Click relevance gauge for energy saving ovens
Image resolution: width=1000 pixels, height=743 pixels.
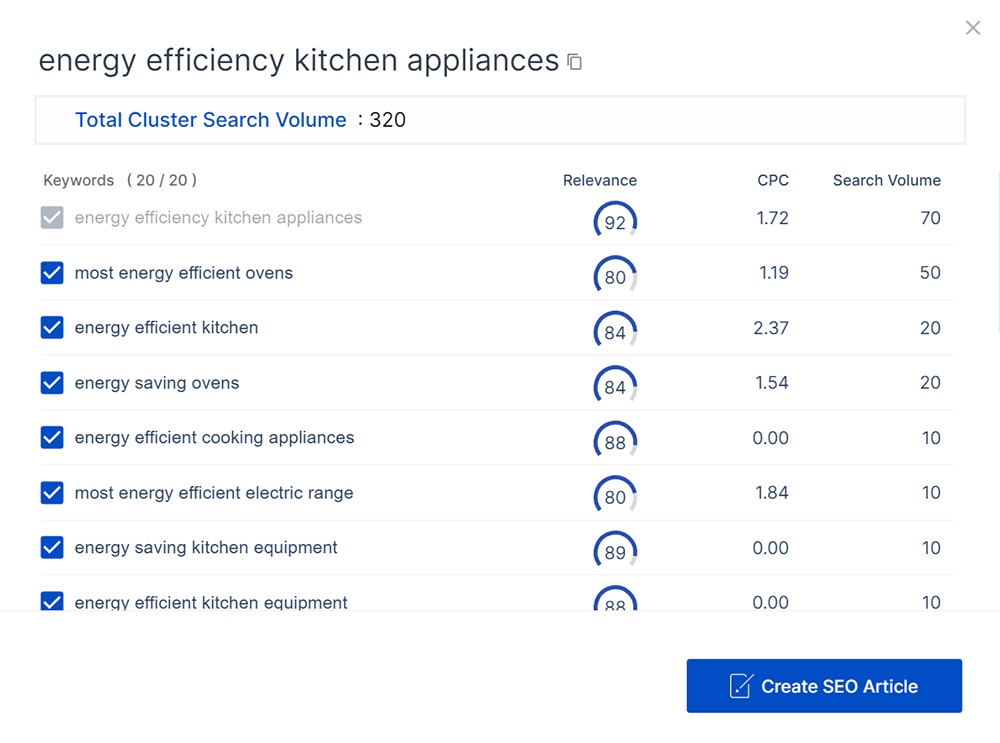coord(615,385)
